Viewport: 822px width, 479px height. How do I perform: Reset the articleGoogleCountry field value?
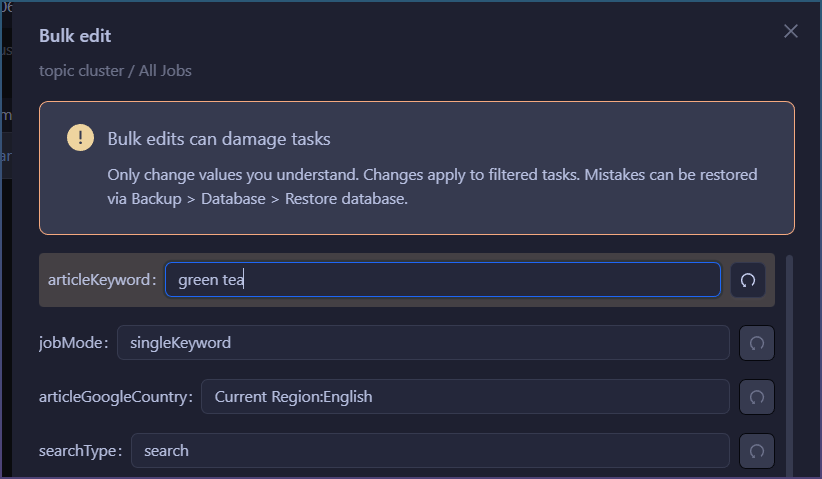pos(756,397)
